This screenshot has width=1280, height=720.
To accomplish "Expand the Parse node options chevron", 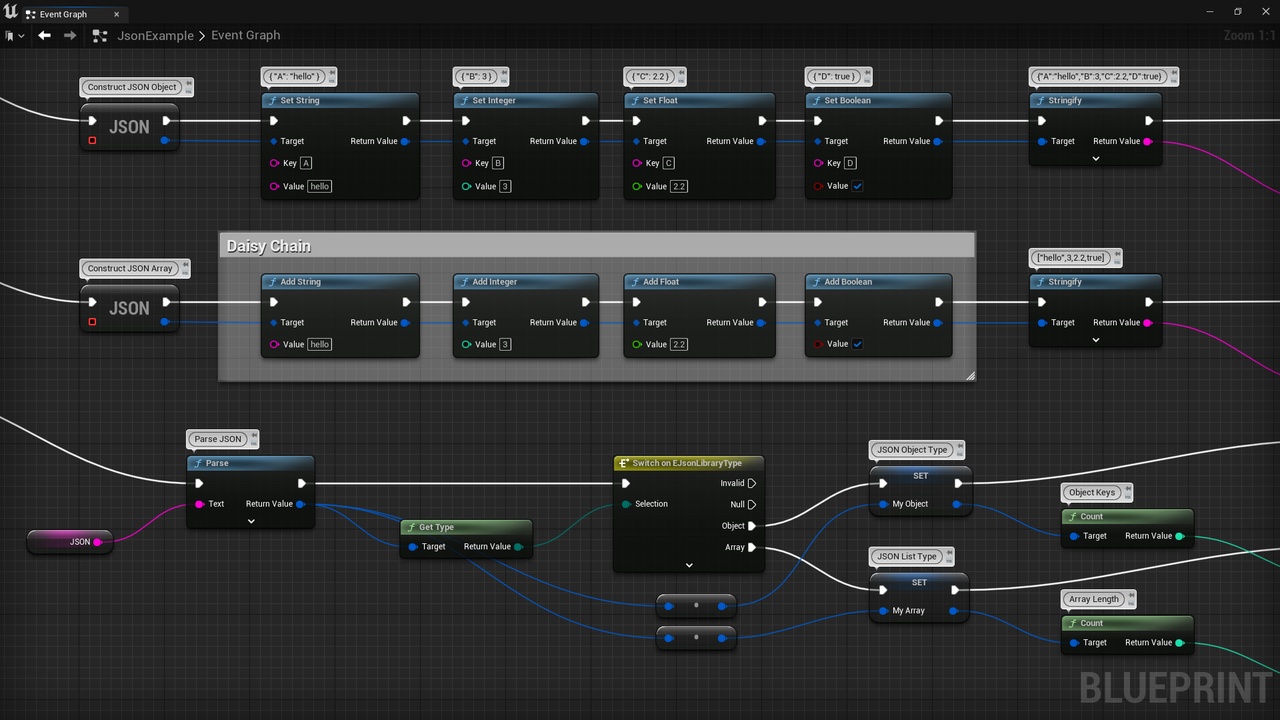I will pyautogui.click(x=251, y=521).
